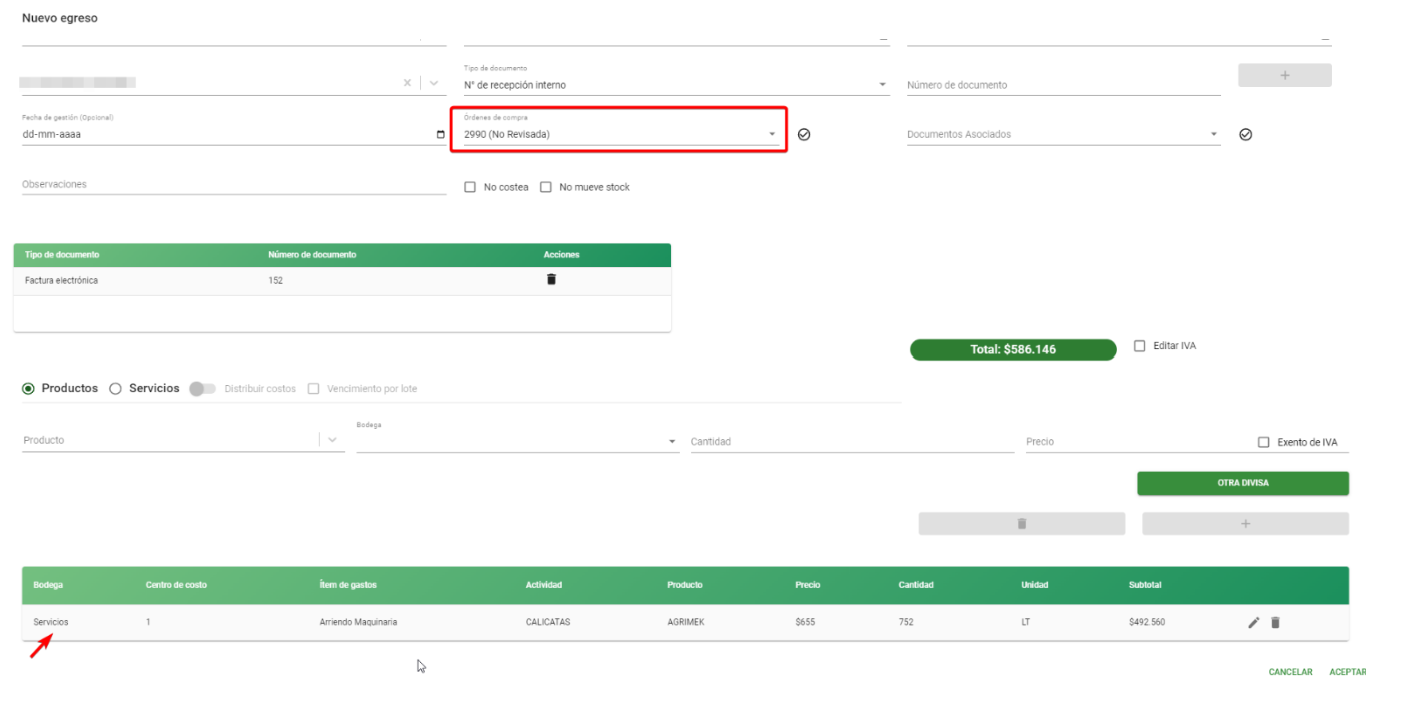Open the Producto selector chevron
Viewport: 1414px width, 712px height.
[333, 440]
